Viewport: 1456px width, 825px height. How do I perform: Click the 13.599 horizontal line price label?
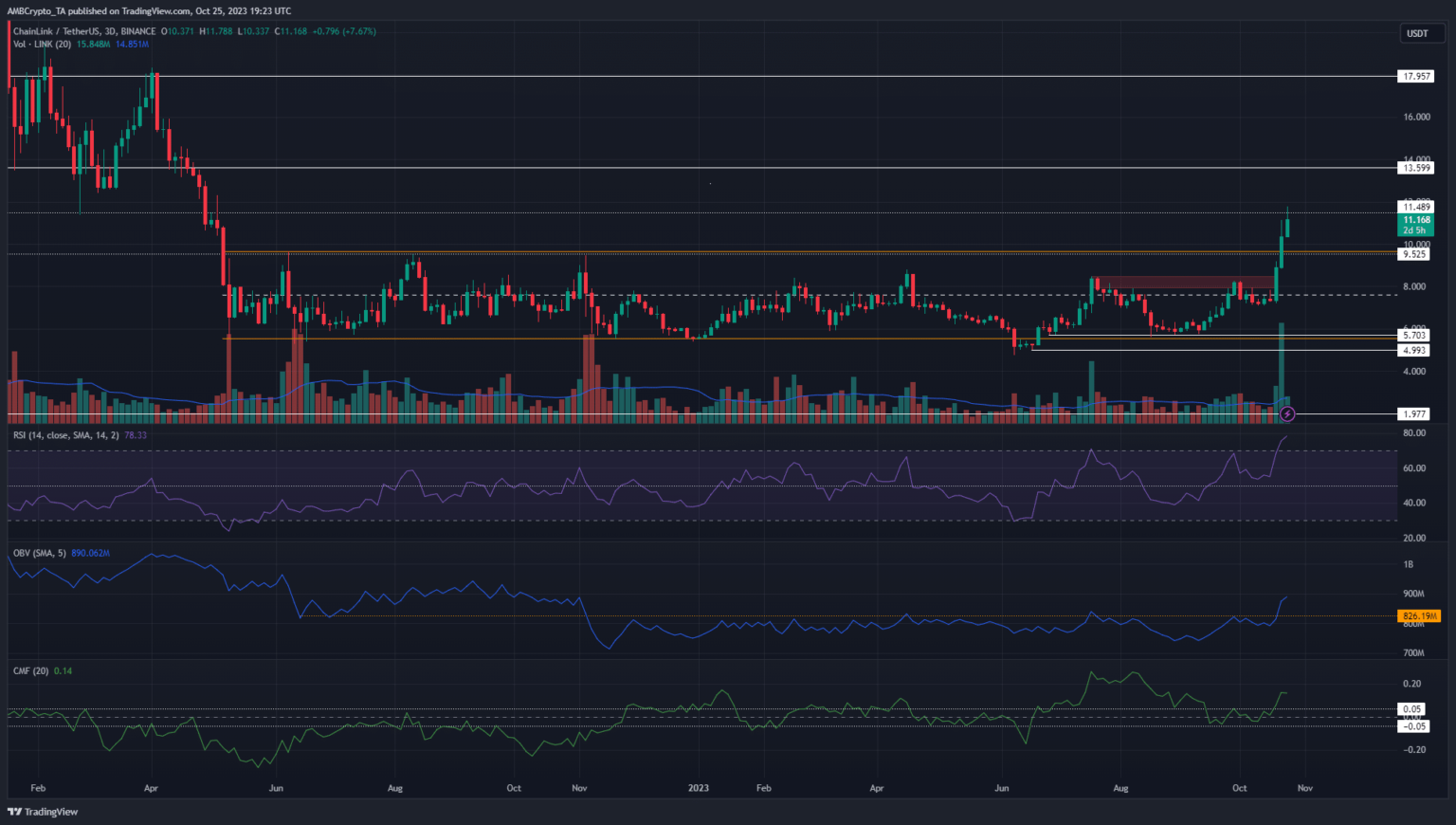pyautogui.click(x=1416, y=168)
